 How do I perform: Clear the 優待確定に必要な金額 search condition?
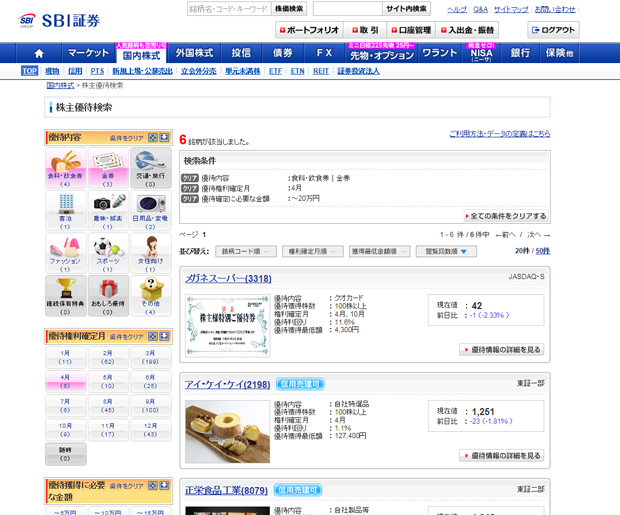(190, 199)
